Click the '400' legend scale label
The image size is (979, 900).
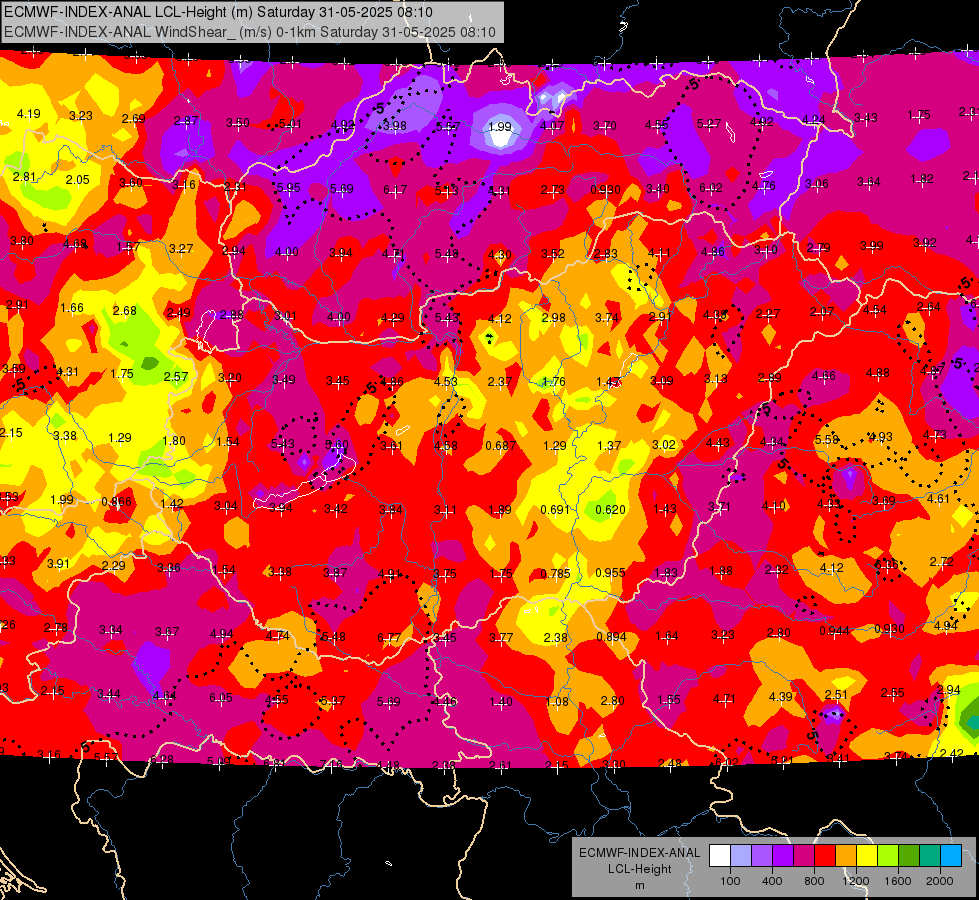[x=772, y=881]
